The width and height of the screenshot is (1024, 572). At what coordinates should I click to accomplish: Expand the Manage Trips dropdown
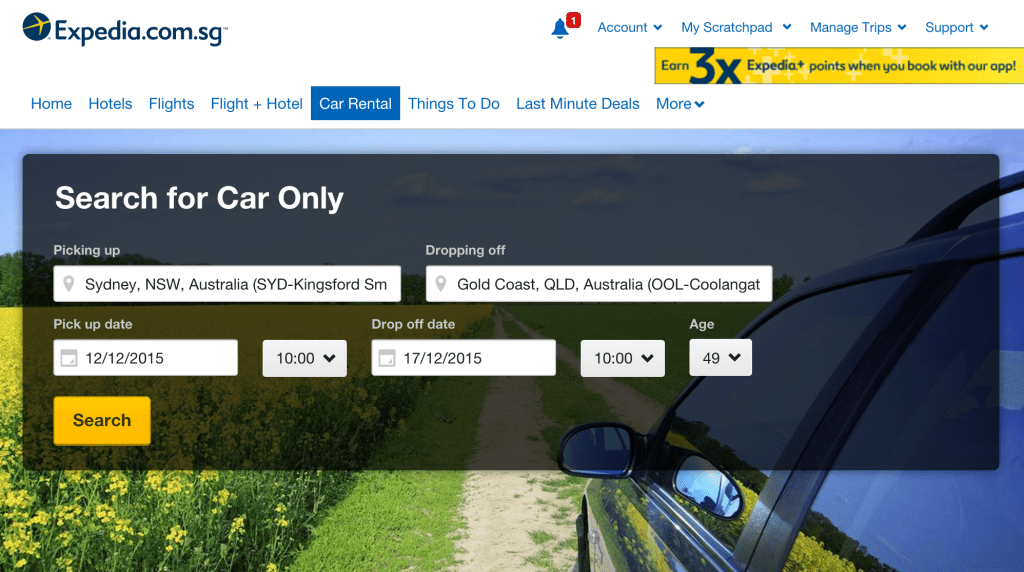(x=858, y=27)
